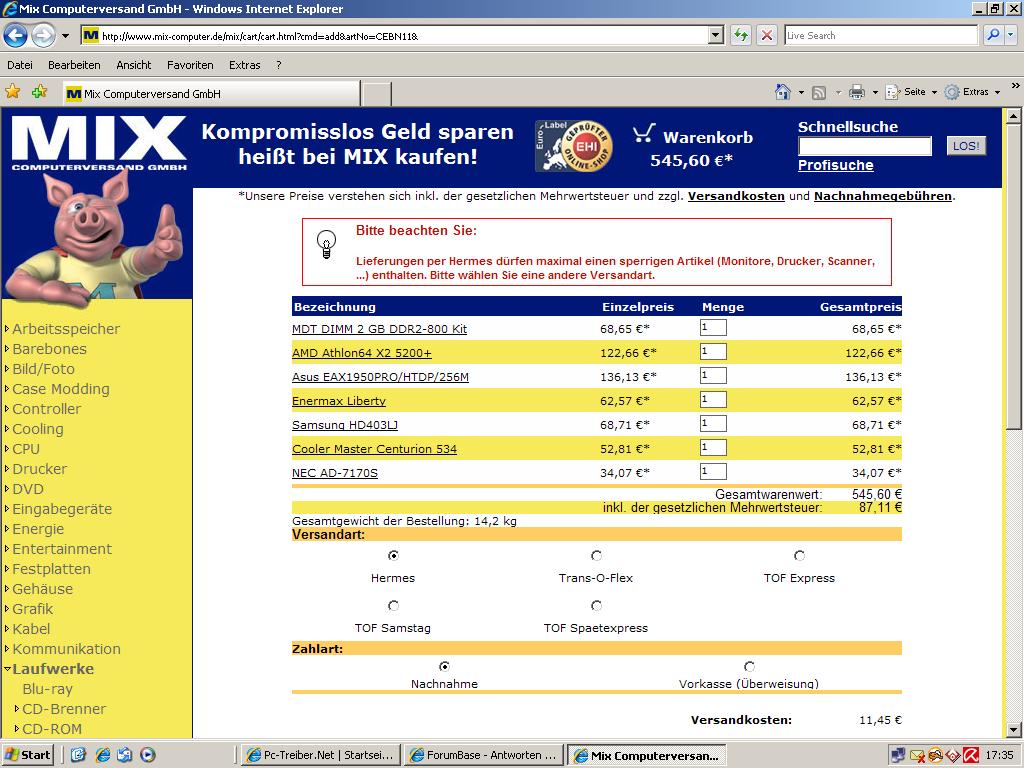The width and height of the screenshot is (1024, 768).
Task: Click the page scrollbar down arrow
Action: click(1013, 729)
